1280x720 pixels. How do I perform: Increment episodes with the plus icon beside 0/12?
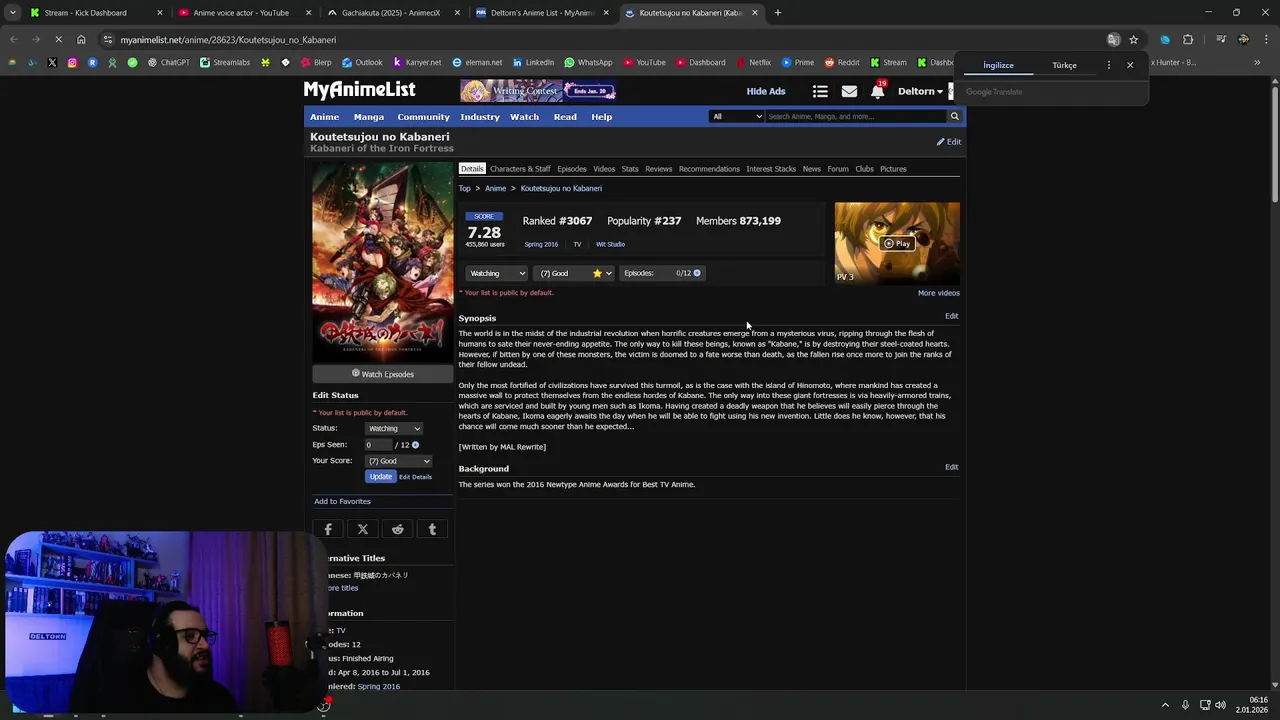point(697,273)
